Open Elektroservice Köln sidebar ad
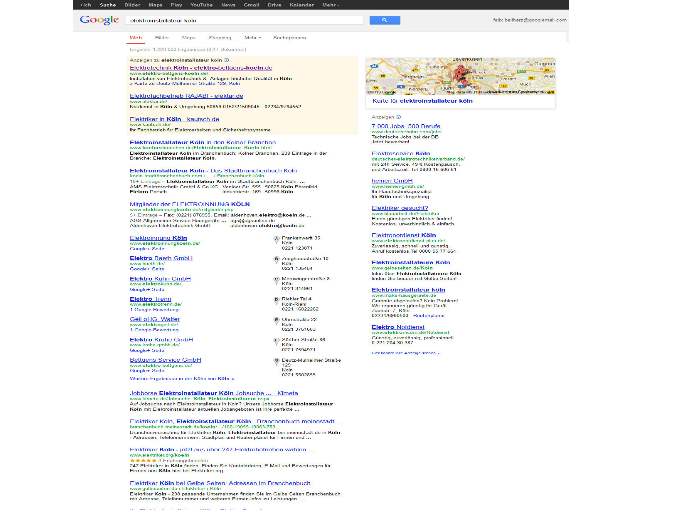The image size is (680, 510). pos(401,154)
